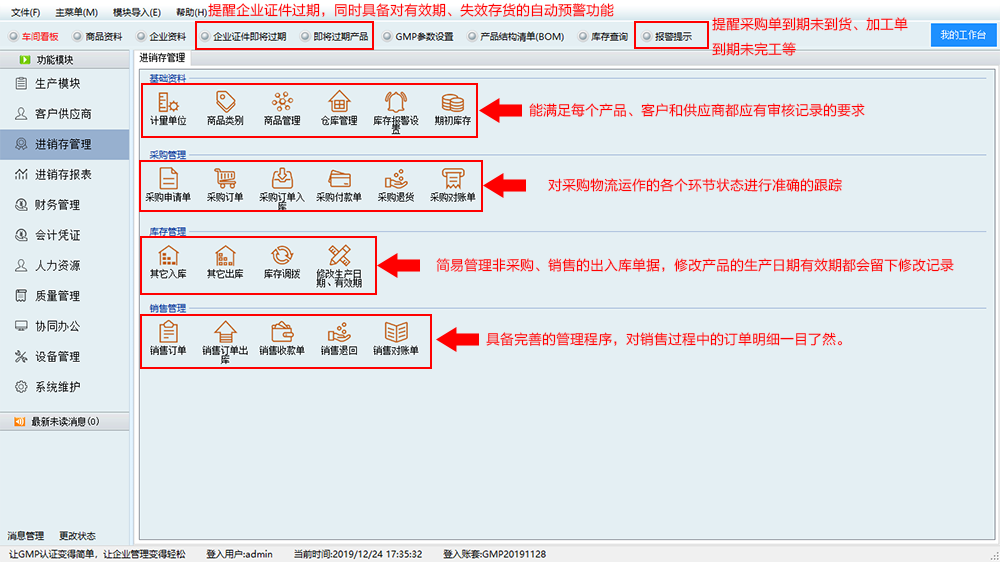The image size is (1000, 562).
Task: Open the 财务管理 sidebar item
Action: 64,205
